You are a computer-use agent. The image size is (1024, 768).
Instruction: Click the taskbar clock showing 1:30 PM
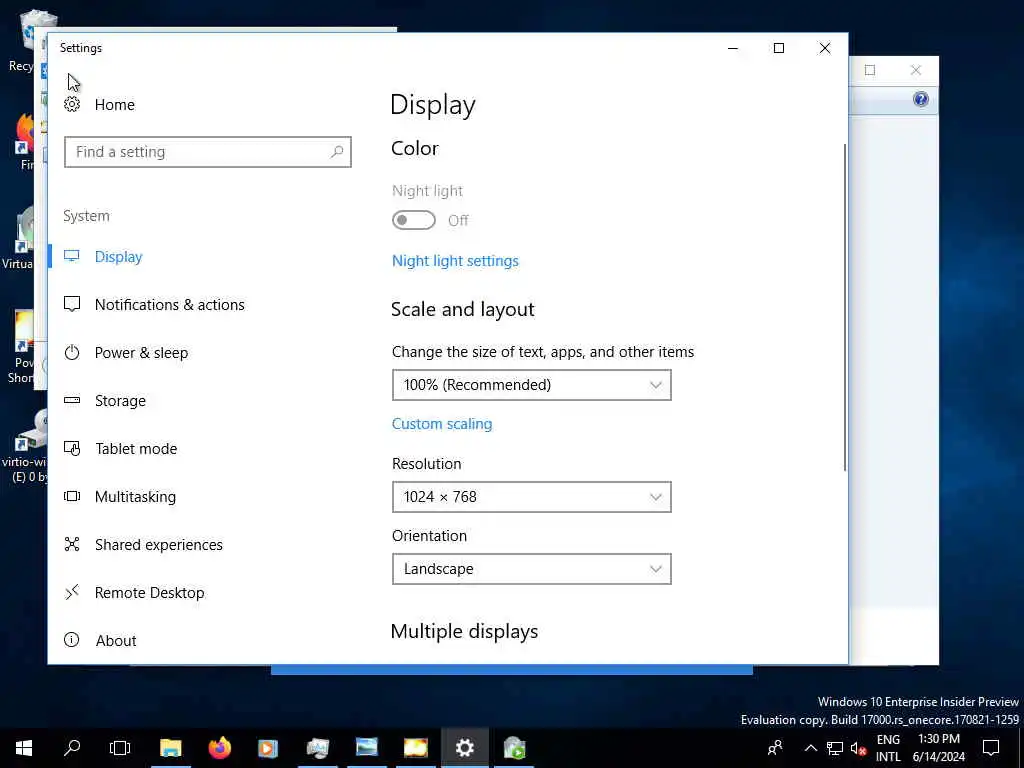938,748
